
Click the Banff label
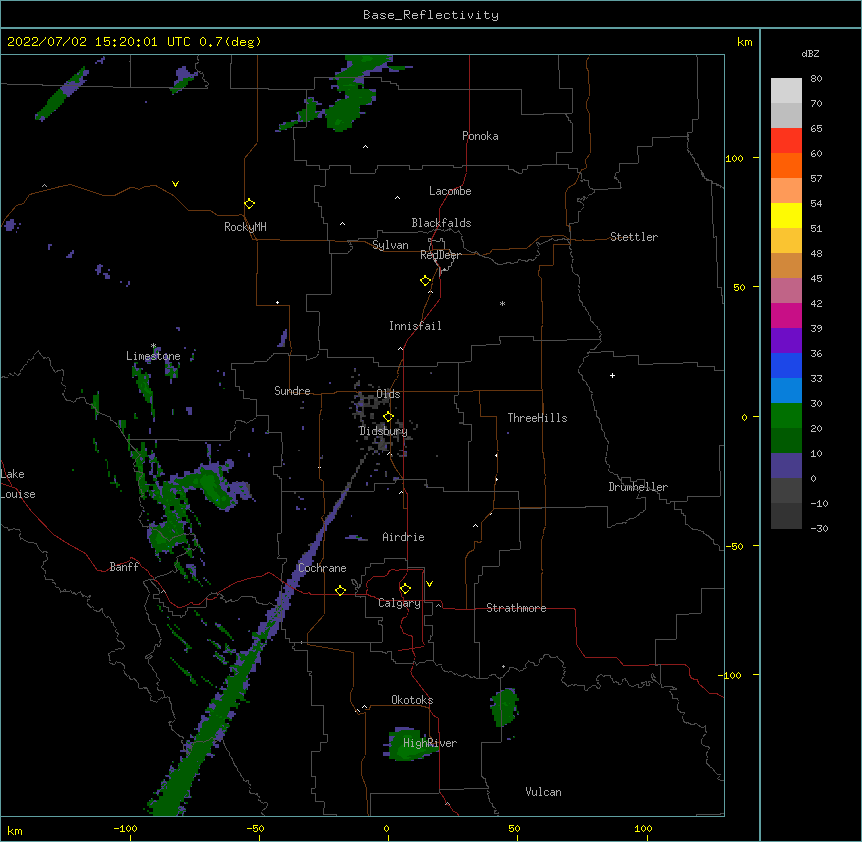click(x=124, y=567)
